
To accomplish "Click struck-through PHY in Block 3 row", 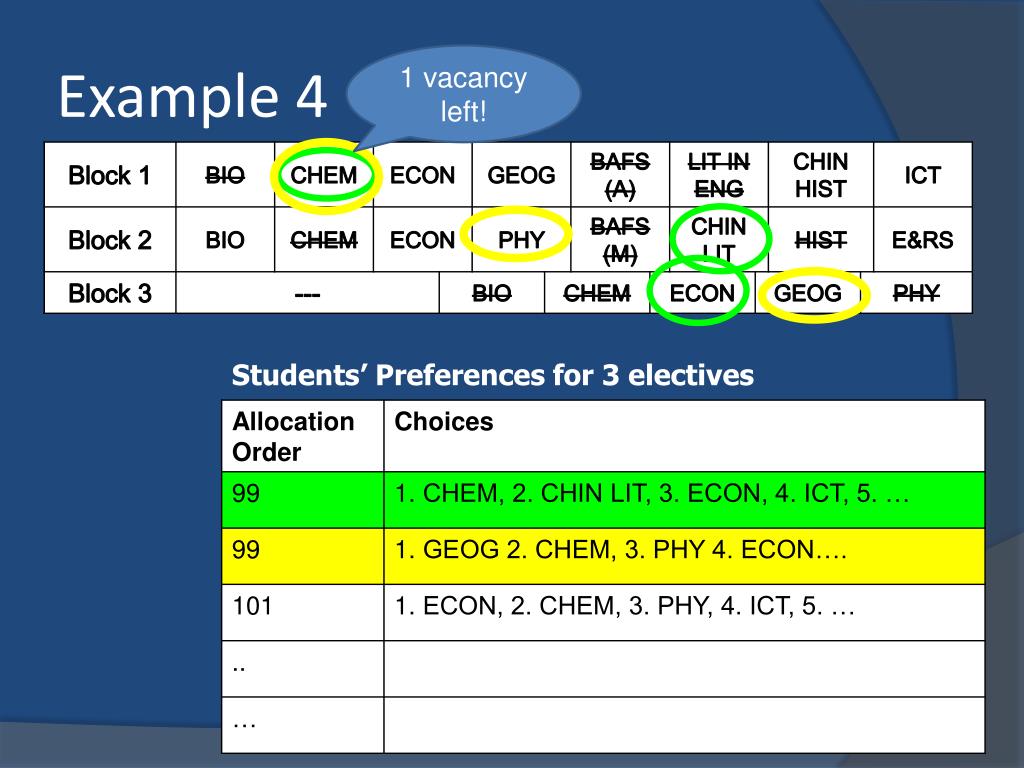I will [x=916, y=293].
